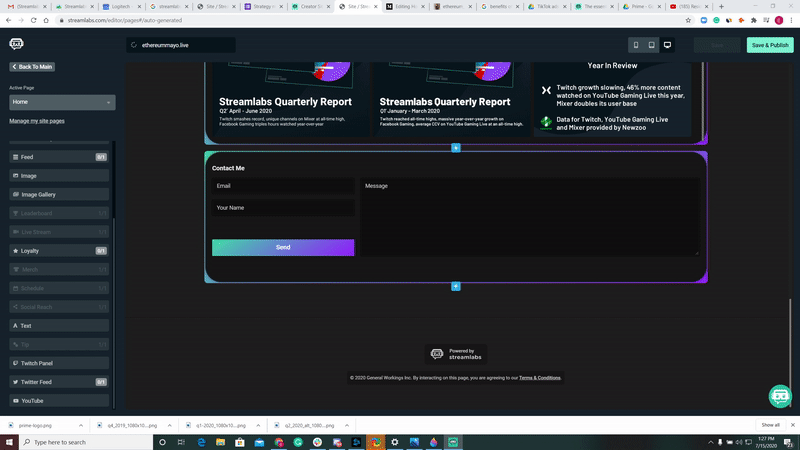Select the disabled Social Reach widget
The height and width of the screenshot is (450, 800).
coord(59,307)
